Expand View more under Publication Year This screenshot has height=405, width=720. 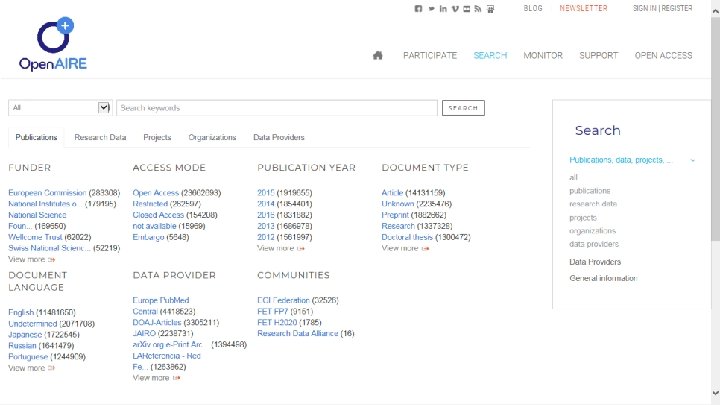(281, 248)
